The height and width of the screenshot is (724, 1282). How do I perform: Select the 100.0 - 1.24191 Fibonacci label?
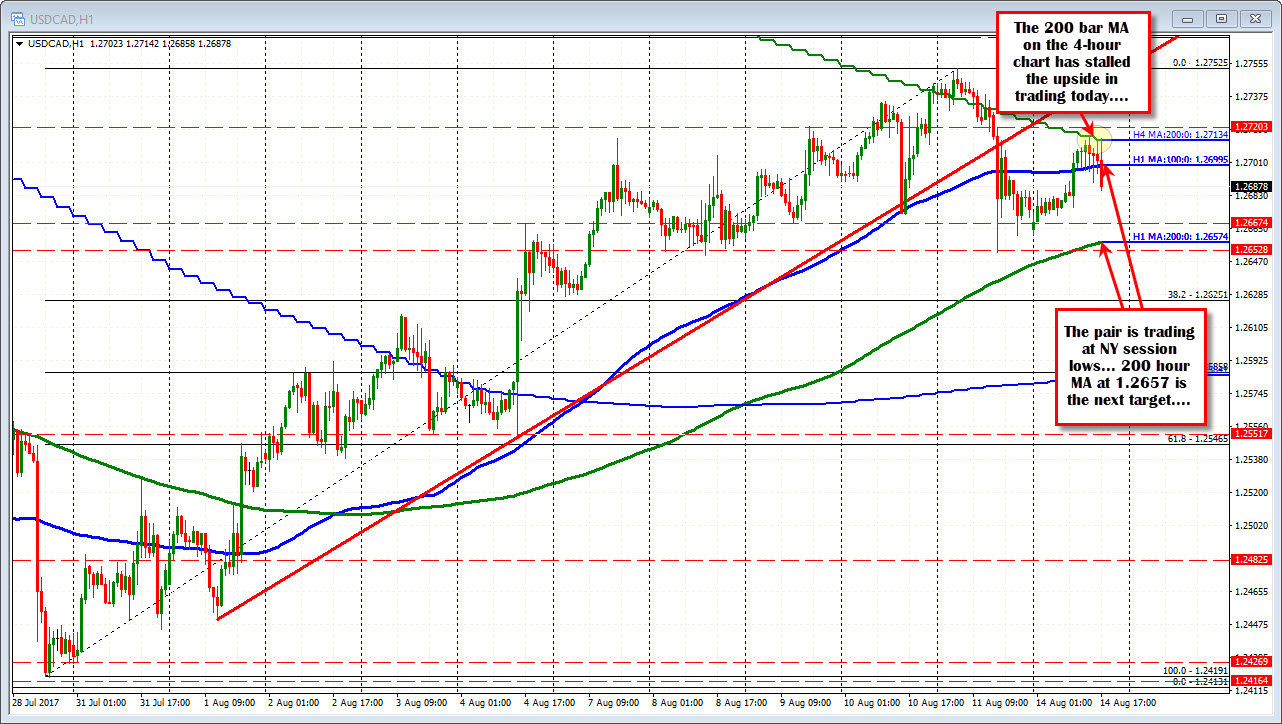(x=1196, y=670)
